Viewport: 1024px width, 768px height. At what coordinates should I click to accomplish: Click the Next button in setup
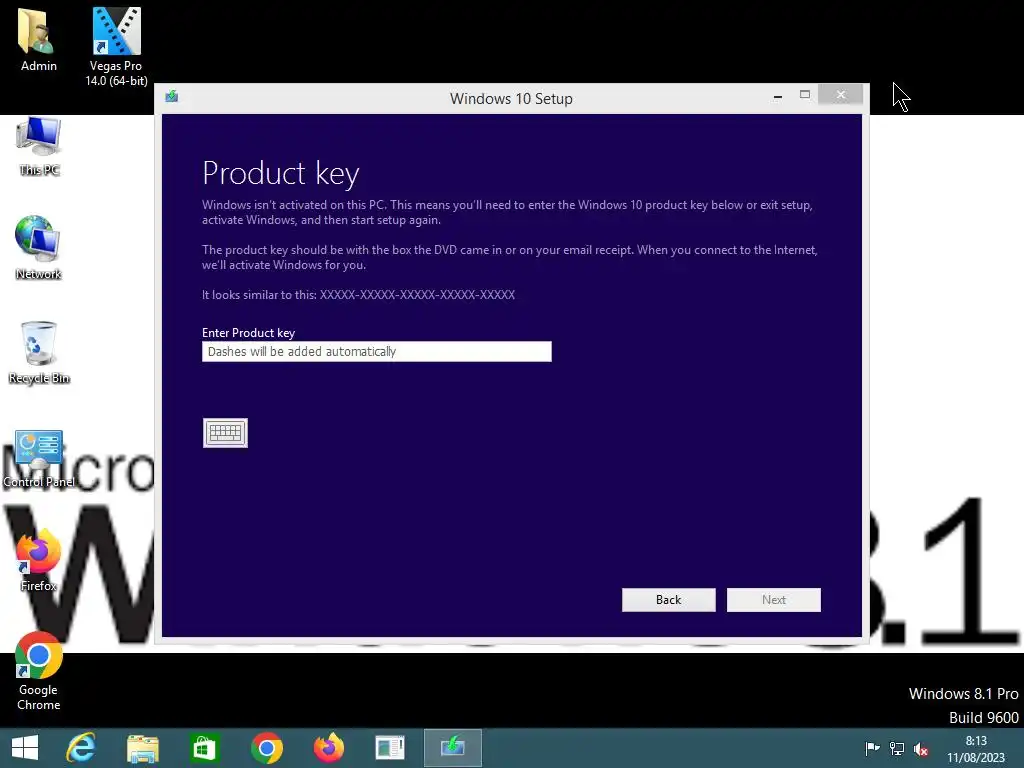pyautogui.click(x=774, y=600)
